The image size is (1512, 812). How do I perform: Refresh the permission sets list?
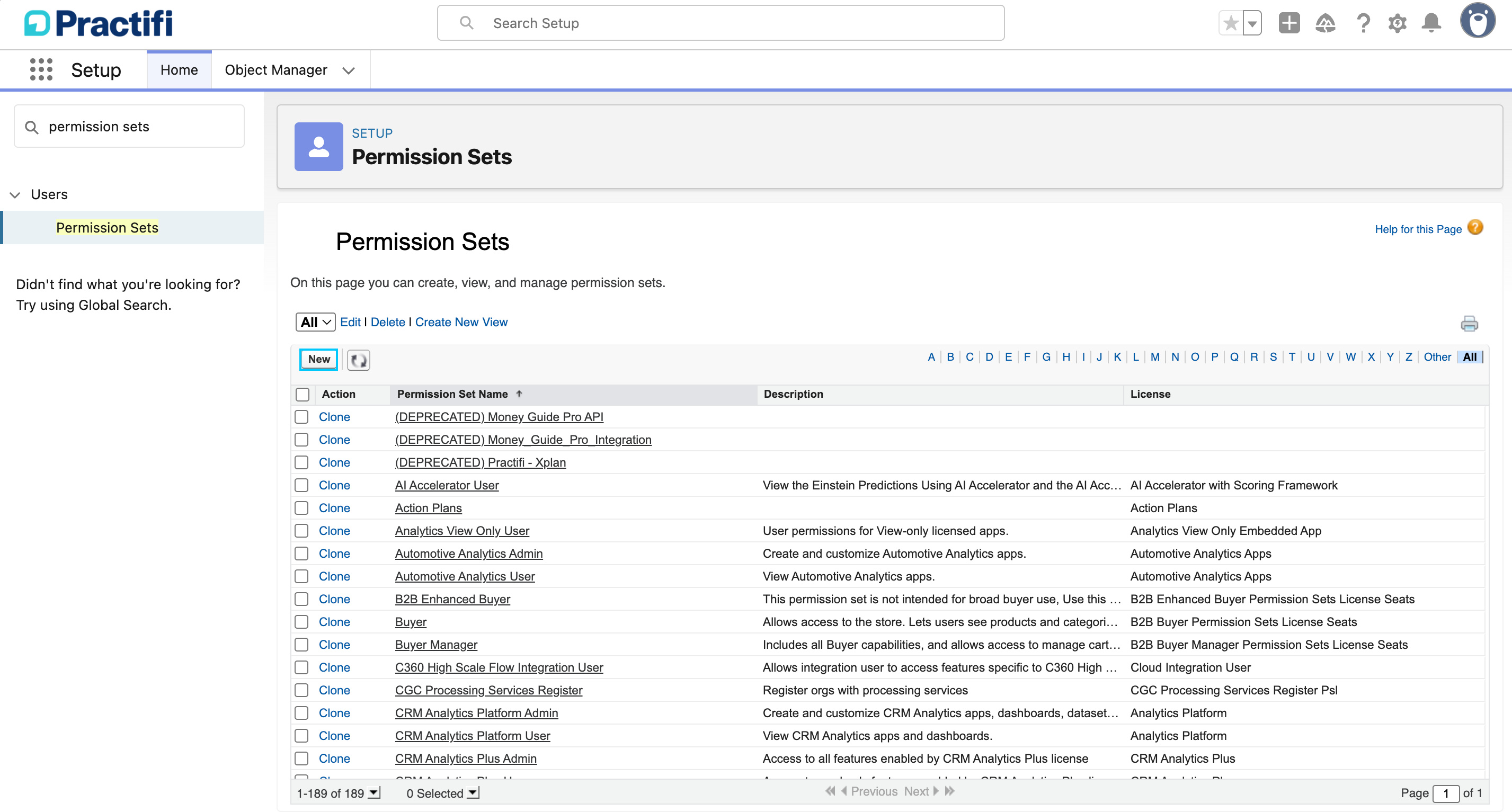(x=358, y=360)
